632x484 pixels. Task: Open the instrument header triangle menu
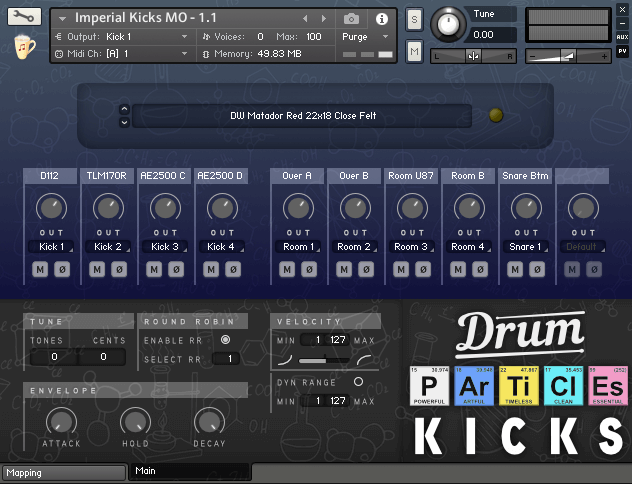pos(62,19)
